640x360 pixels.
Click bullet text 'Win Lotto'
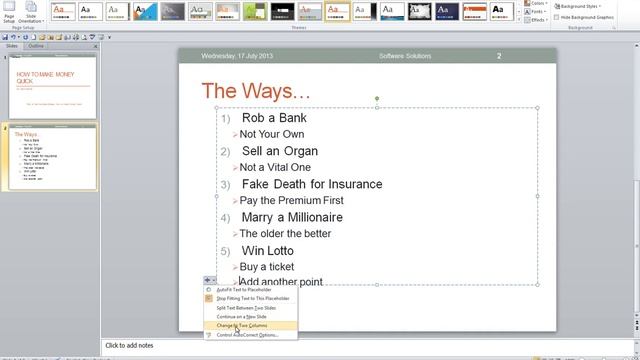pyautogui.click(x=267, y=251)
